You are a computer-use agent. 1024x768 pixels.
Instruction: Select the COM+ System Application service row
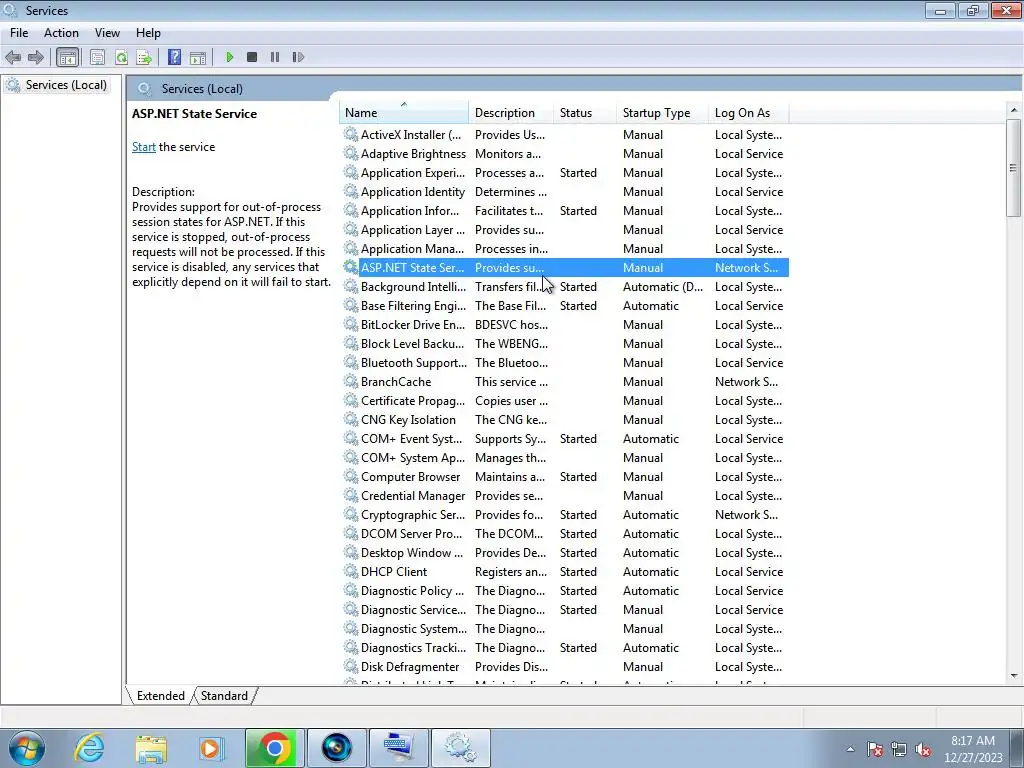tap(565, 458)
